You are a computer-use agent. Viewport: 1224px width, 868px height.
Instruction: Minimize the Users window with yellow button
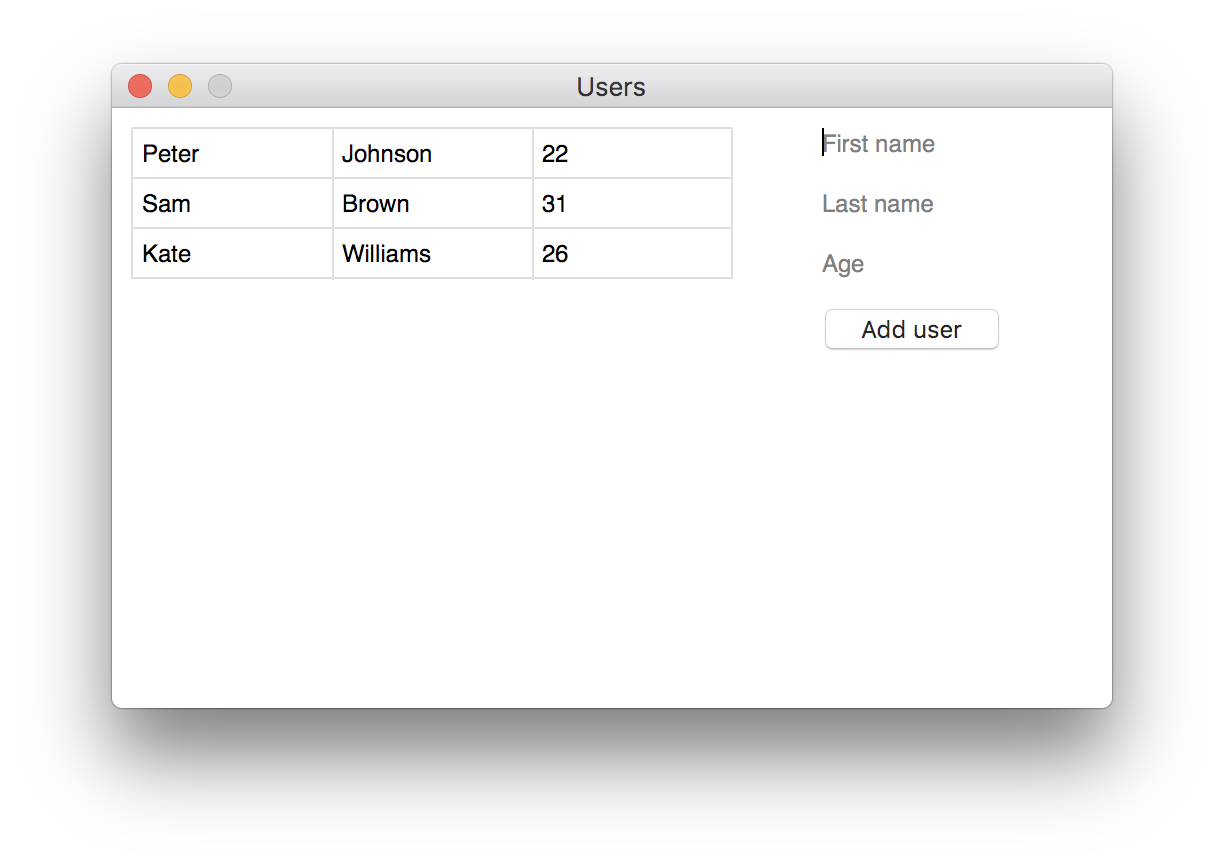(x=180, y=87)
